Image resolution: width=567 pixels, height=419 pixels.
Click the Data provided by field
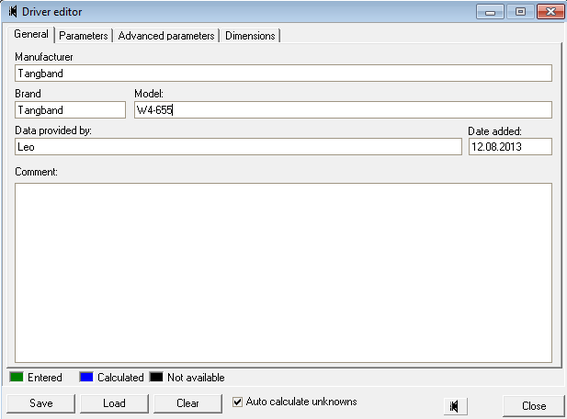point(238,147)
